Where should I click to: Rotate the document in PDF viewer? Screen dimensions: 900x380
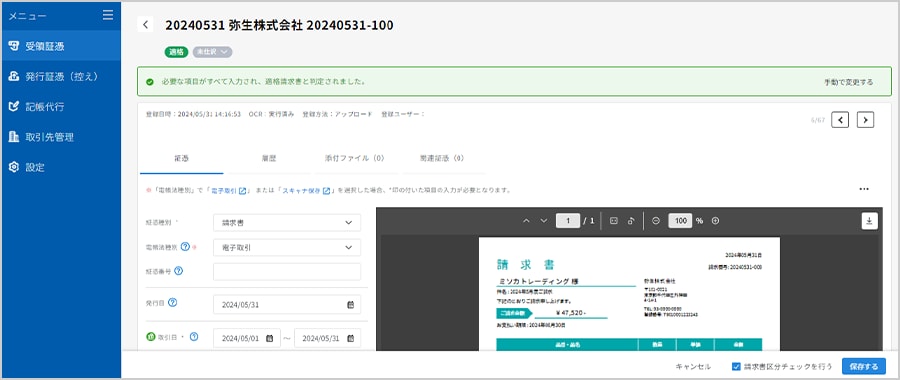click(631, 221)
